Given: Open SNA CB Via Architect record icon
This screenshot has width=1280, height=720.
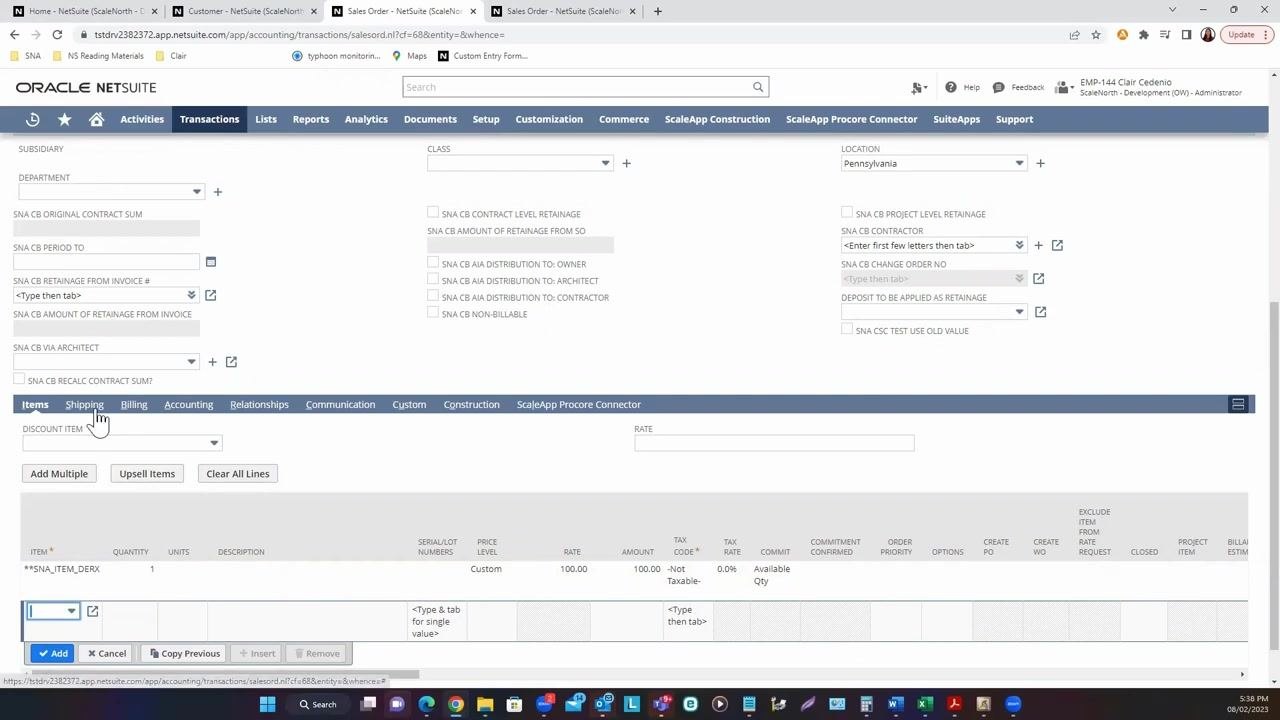Looking at the screenshot, I should pos(231,362).
